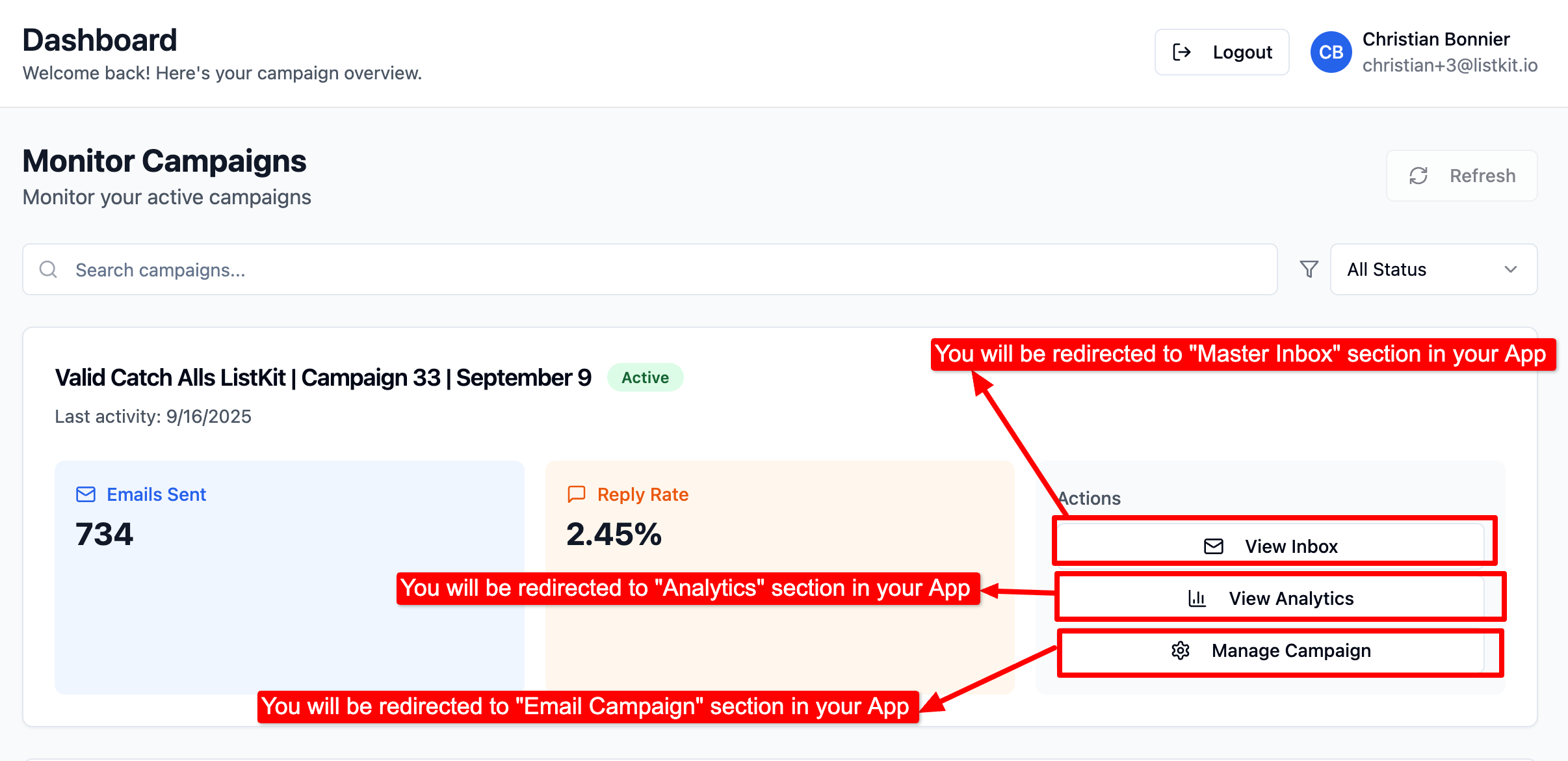
Task: Click the View Analytics button
Action: pos(1290,598)
